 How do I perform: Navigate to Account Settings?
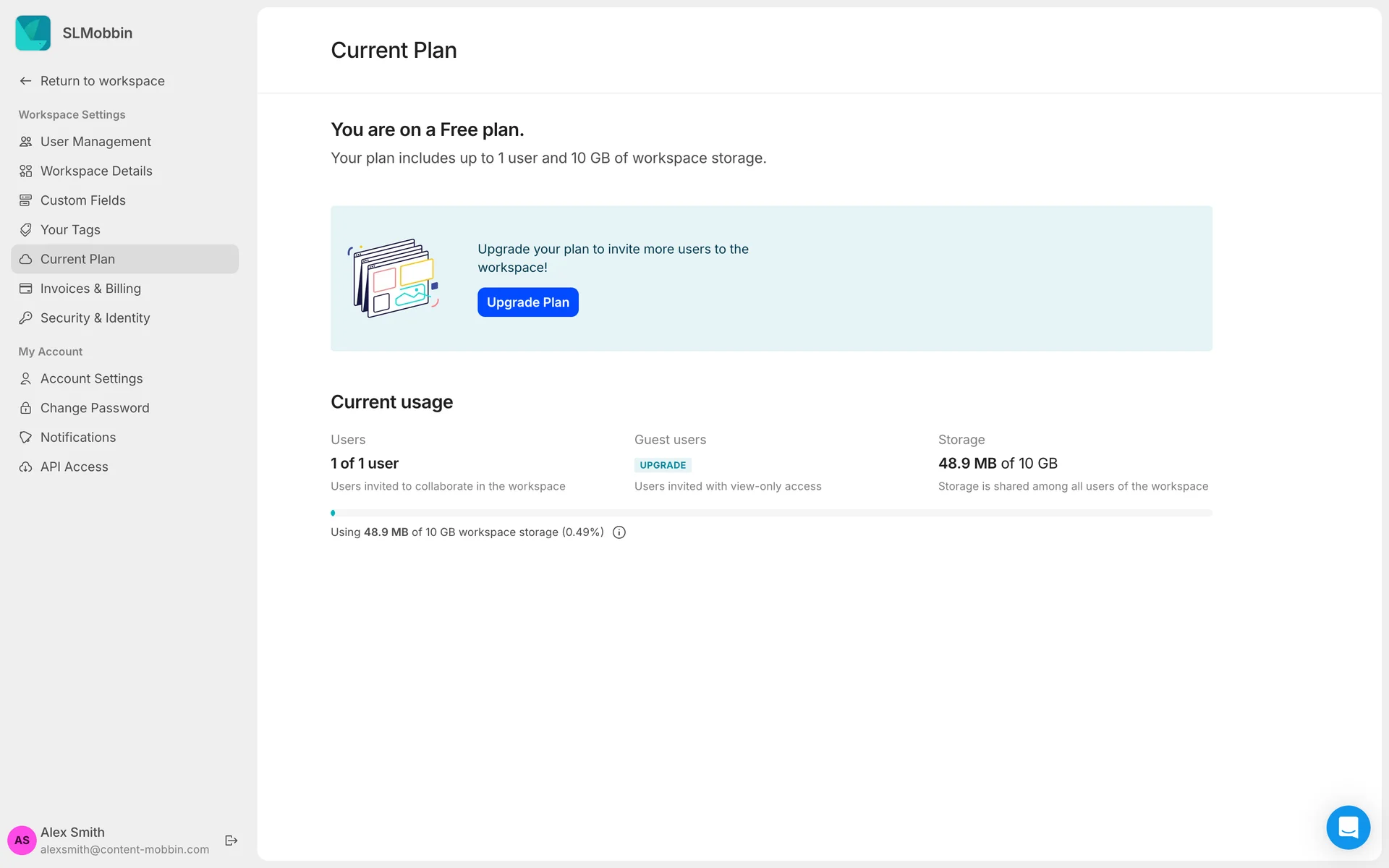click(91, 379)
